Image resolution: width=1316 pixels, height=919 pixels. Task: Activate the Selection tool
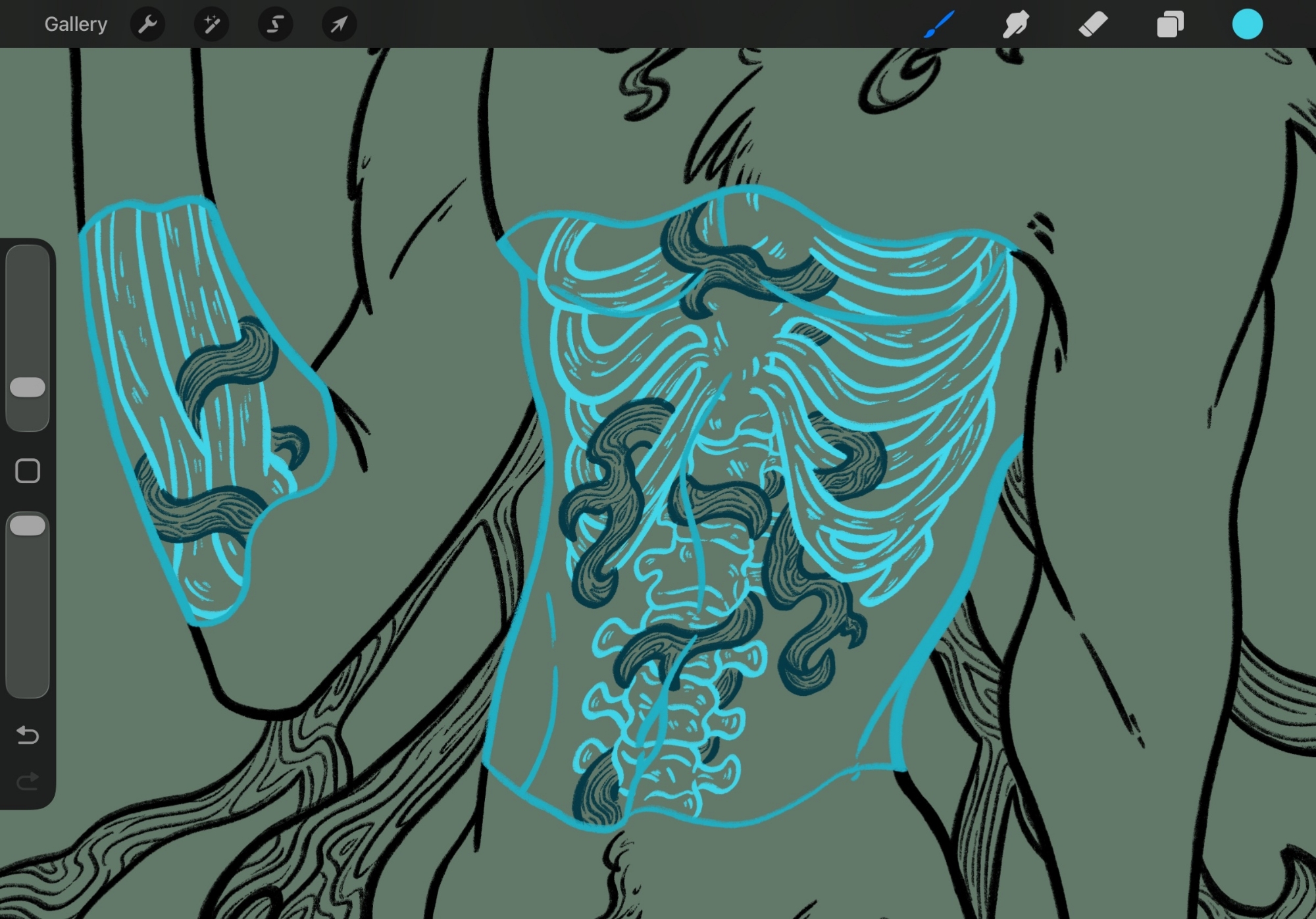pyautogui.click(x=275, y=24)
